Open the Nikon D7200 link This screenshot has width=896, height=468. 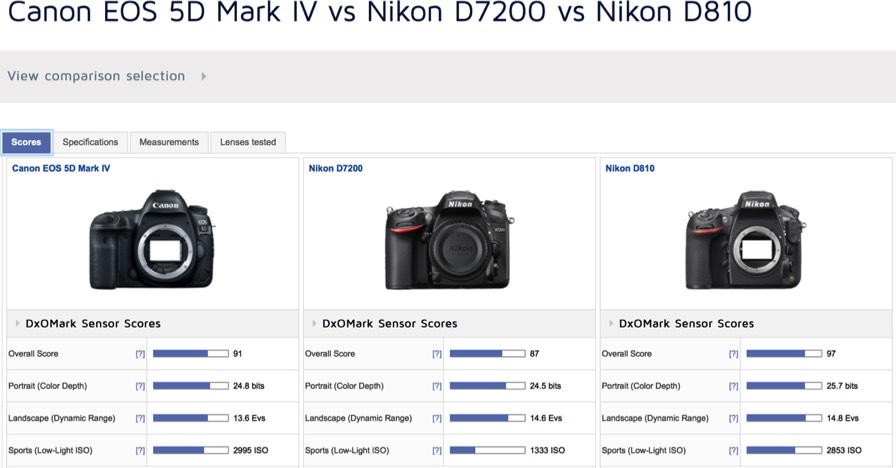[335, 169]
